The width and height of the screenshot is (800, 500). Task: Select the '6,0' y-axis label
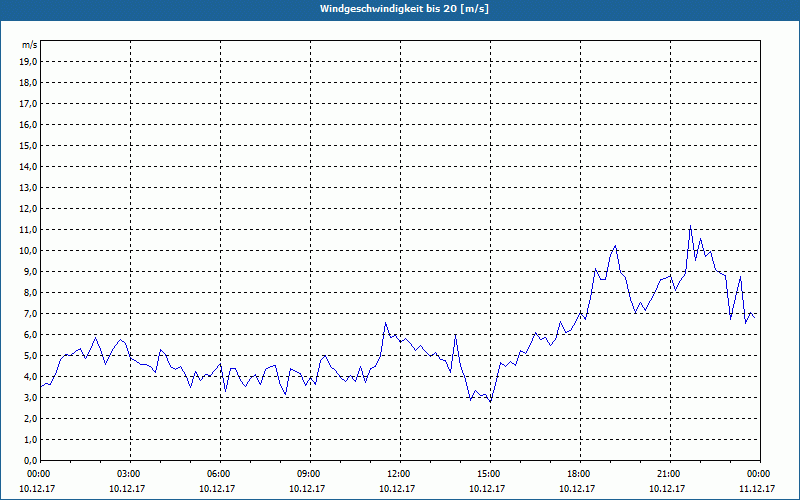point(31,335)
